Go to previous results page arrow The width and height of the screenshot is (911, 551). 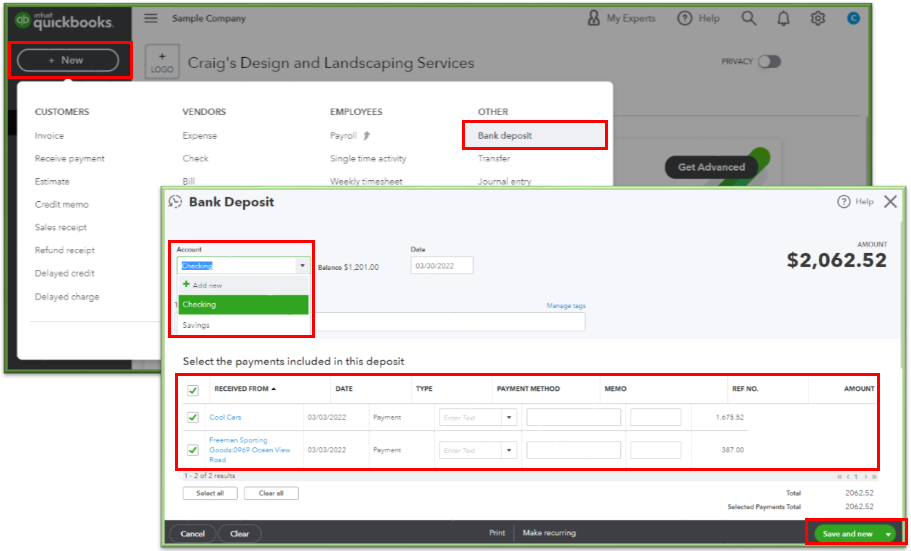848,477
